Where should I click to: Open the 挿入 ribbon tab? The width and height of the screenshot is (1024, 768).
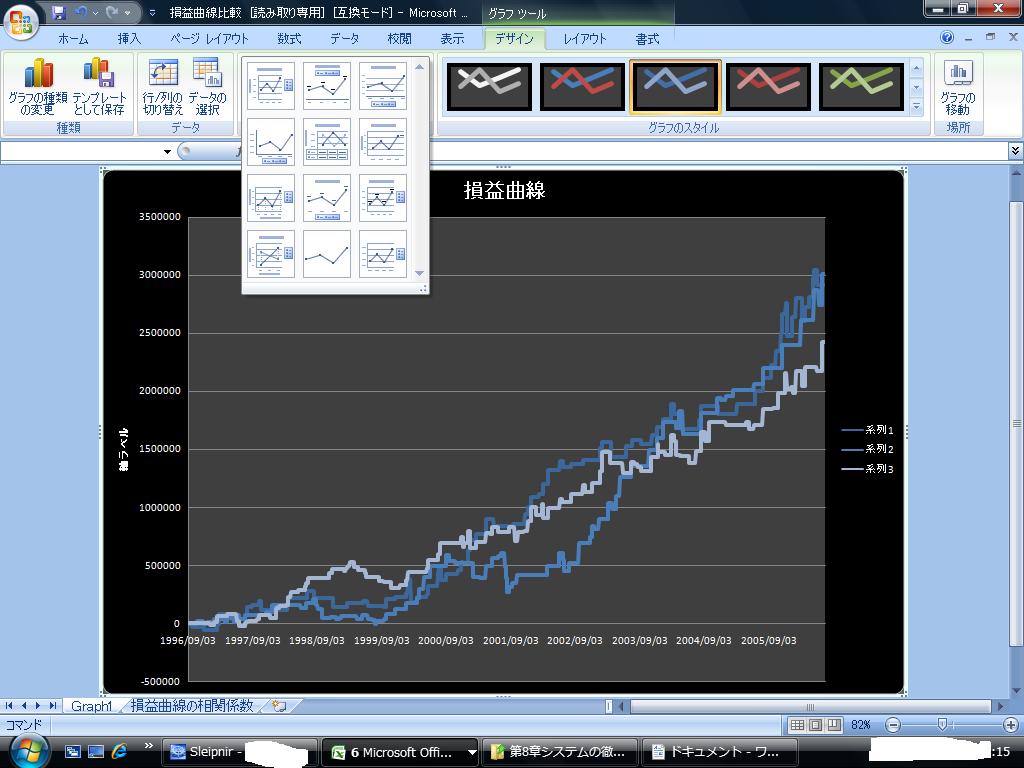tap(129, 39)
